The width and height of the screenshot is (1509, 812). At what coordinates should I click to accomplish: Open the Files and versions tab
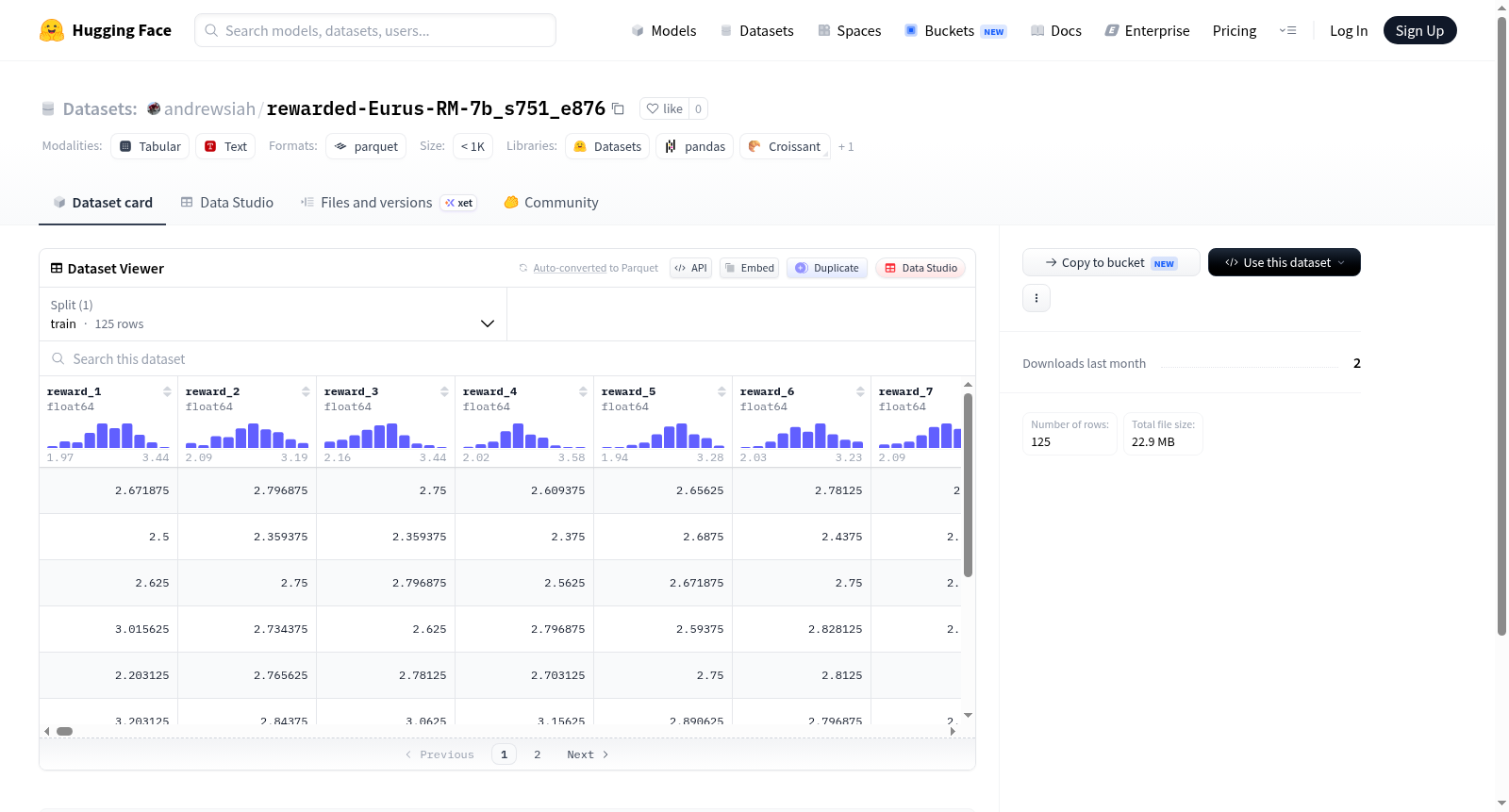(389, 203)
